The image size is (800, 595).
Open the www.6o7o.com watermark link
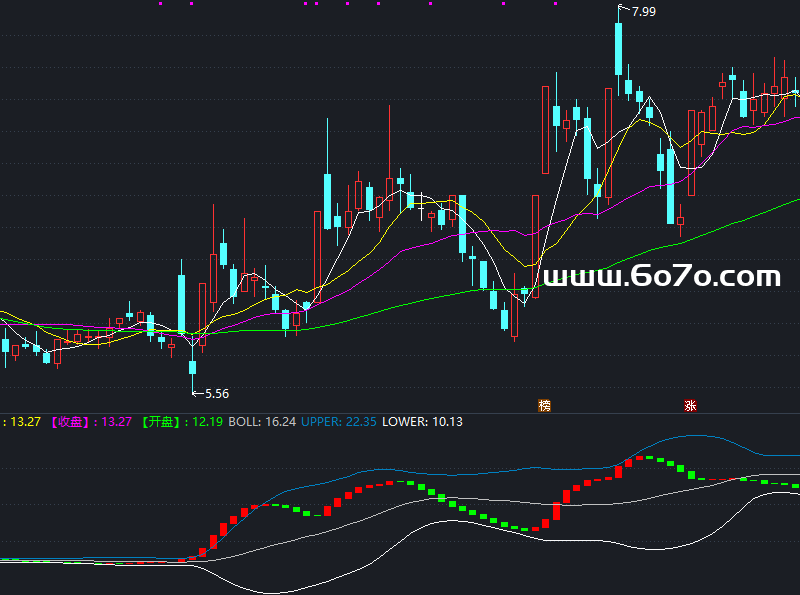(x=662, y=276)
